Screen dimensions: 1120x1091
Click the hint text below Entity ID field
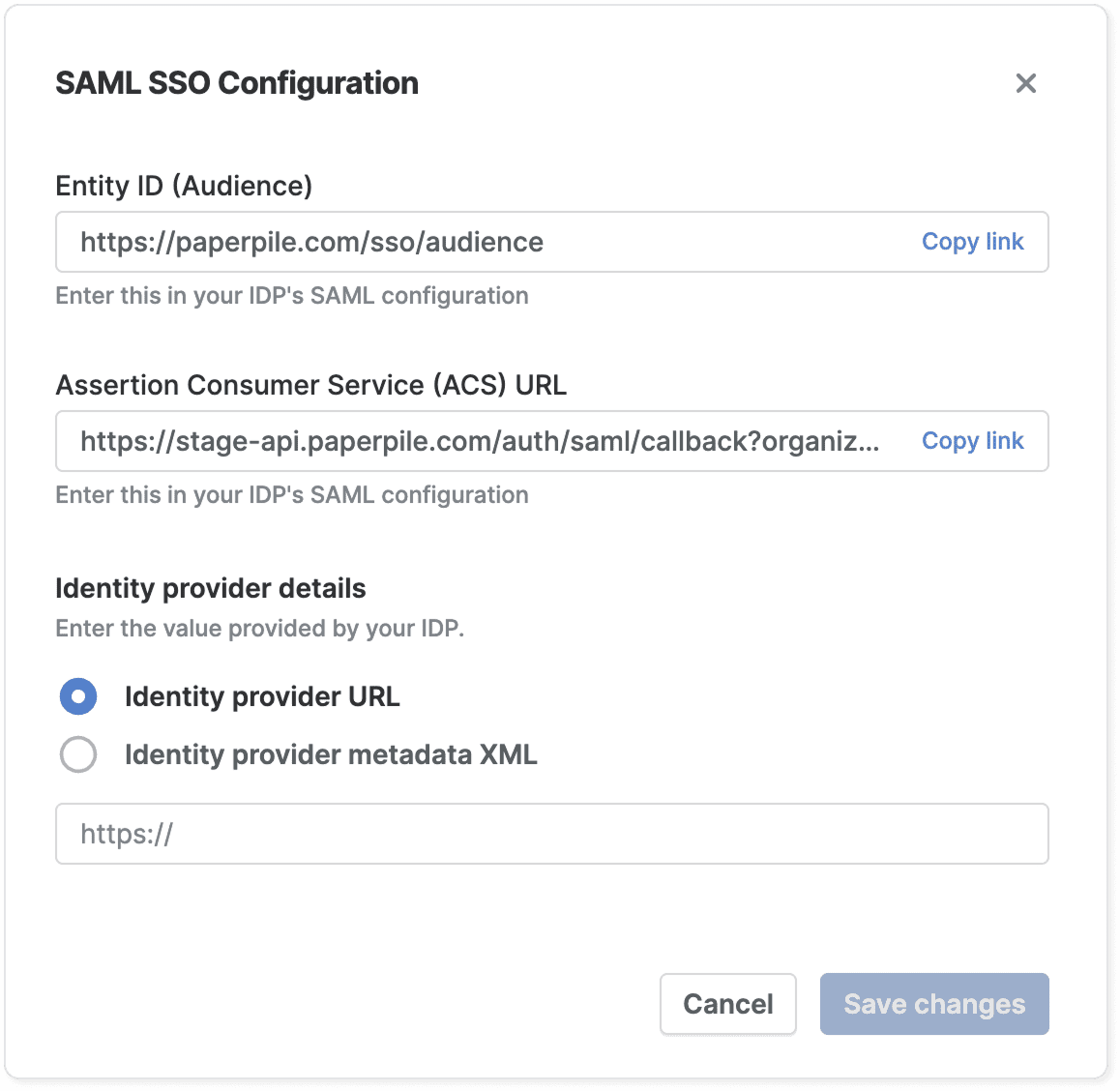291,296
